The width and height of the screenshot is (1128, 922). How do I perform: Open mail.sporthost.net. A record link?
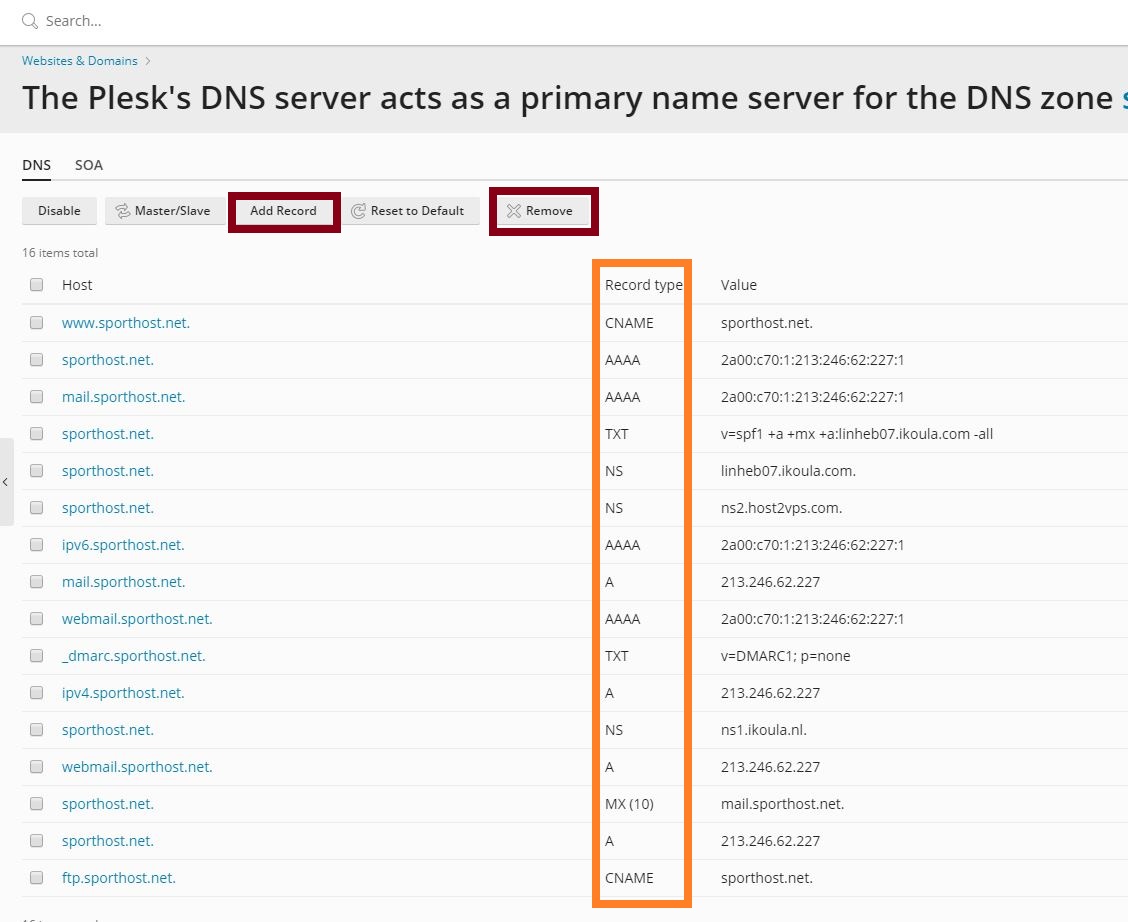[x=124, y=582]
